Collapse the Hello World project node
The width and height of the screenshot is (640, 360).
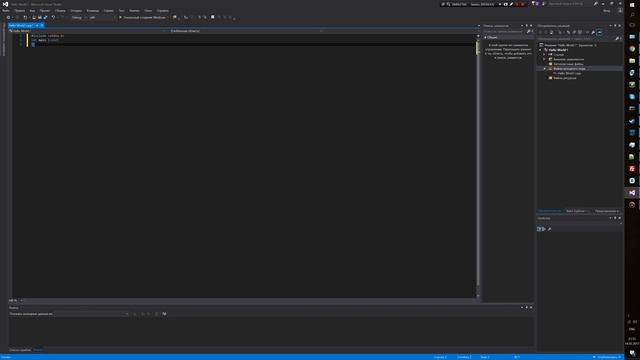(x=541, y=50)
